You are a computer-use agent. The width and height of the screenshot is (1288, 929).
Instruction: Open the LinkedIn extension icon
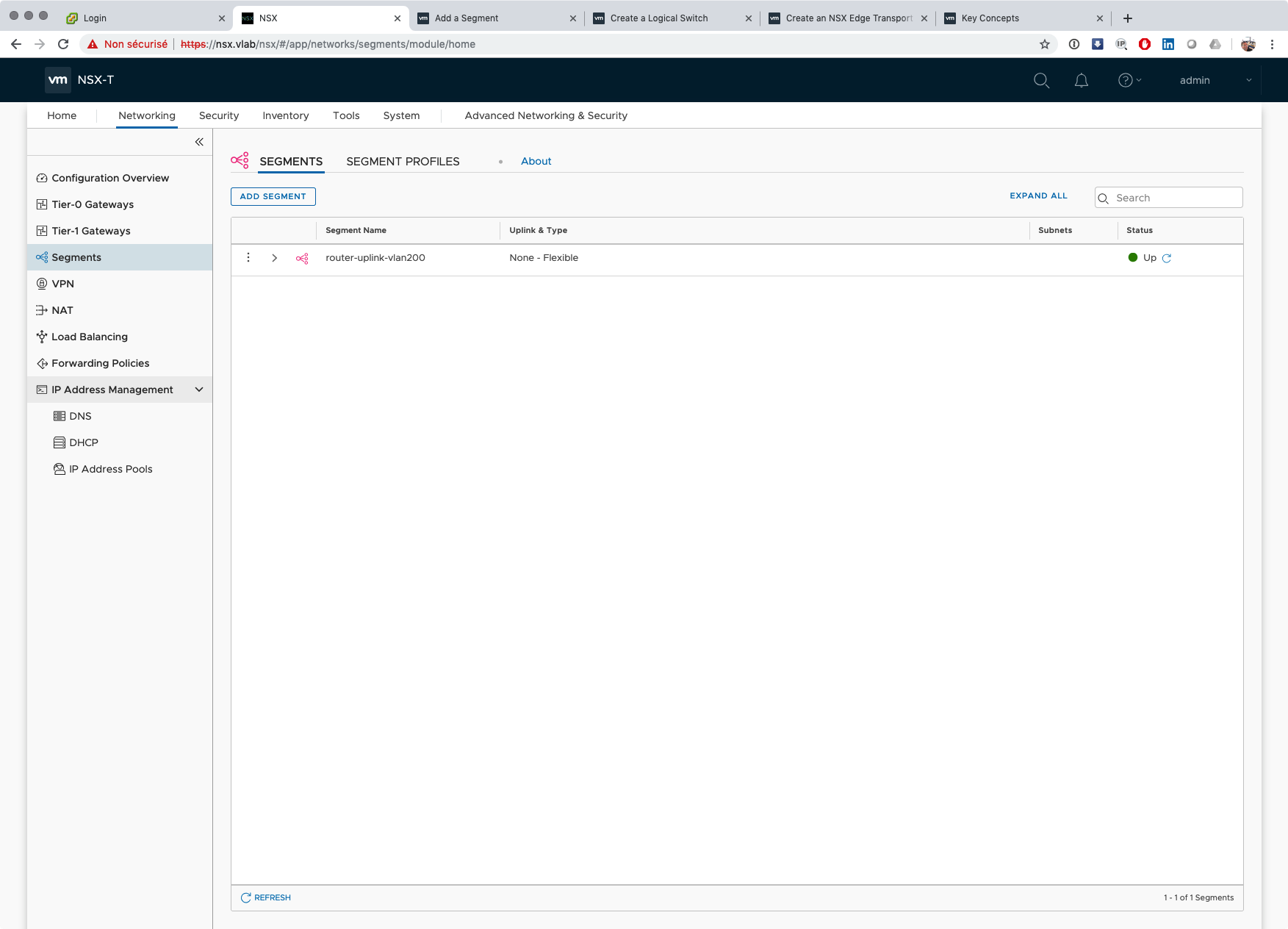[x=1168, y=44]
